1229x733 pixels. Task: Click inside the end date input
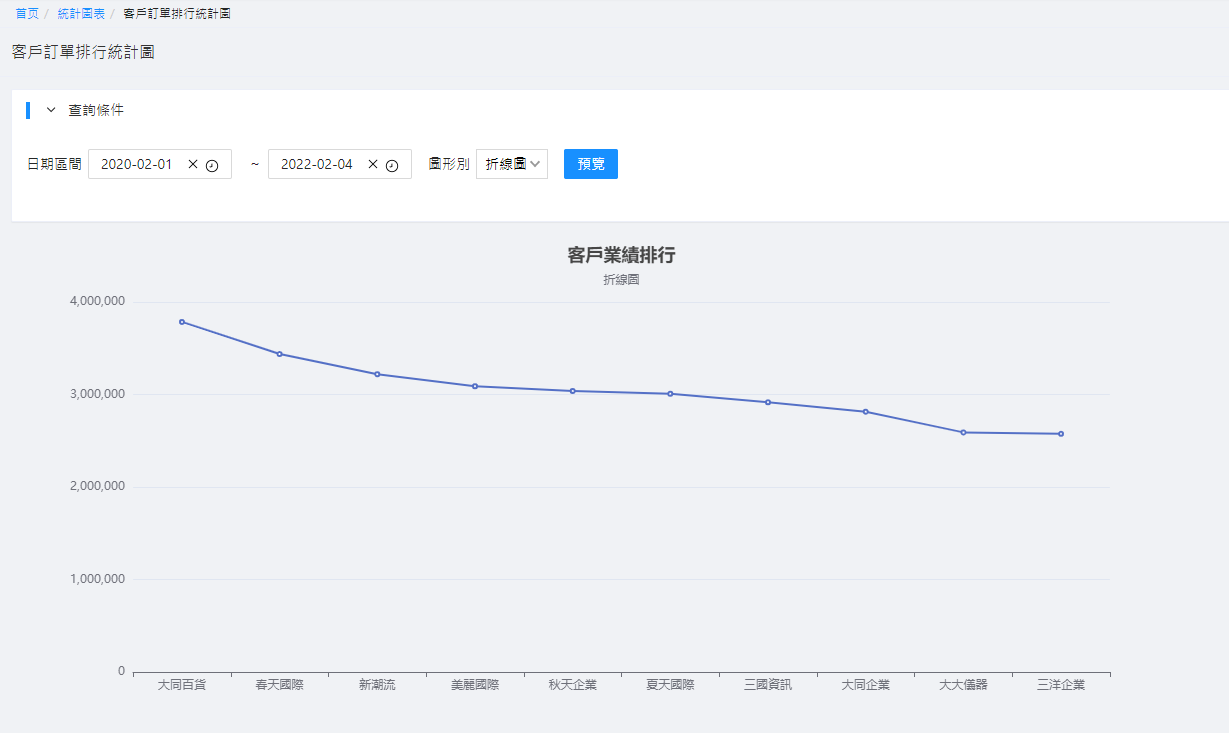tap(317, 164)
